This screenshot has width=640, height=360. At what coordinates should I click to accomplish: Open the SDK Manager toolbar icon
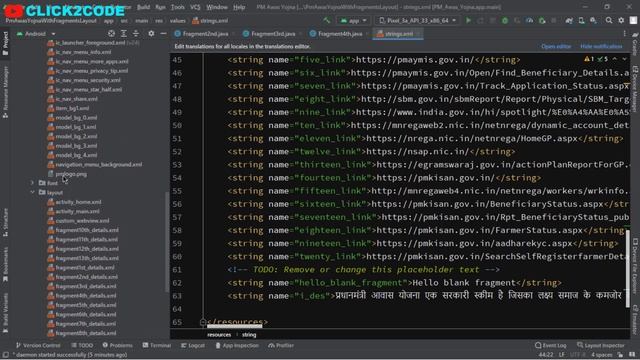[593, 20]
